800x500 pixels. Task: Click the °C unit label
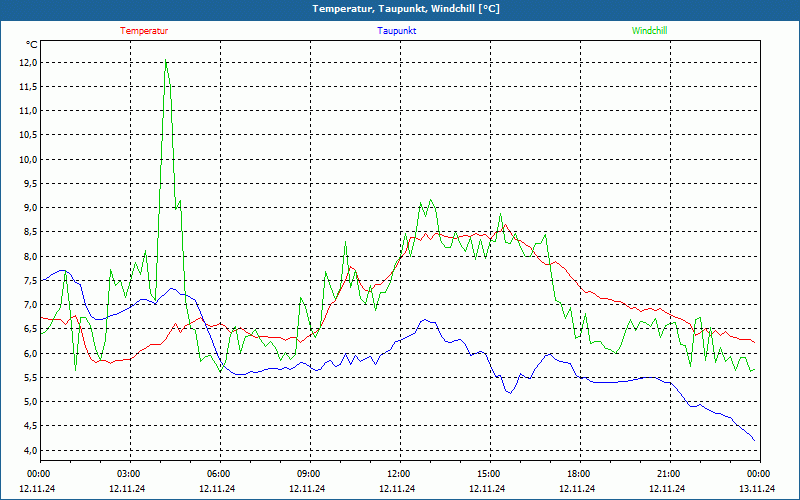[x=32, y=45]
